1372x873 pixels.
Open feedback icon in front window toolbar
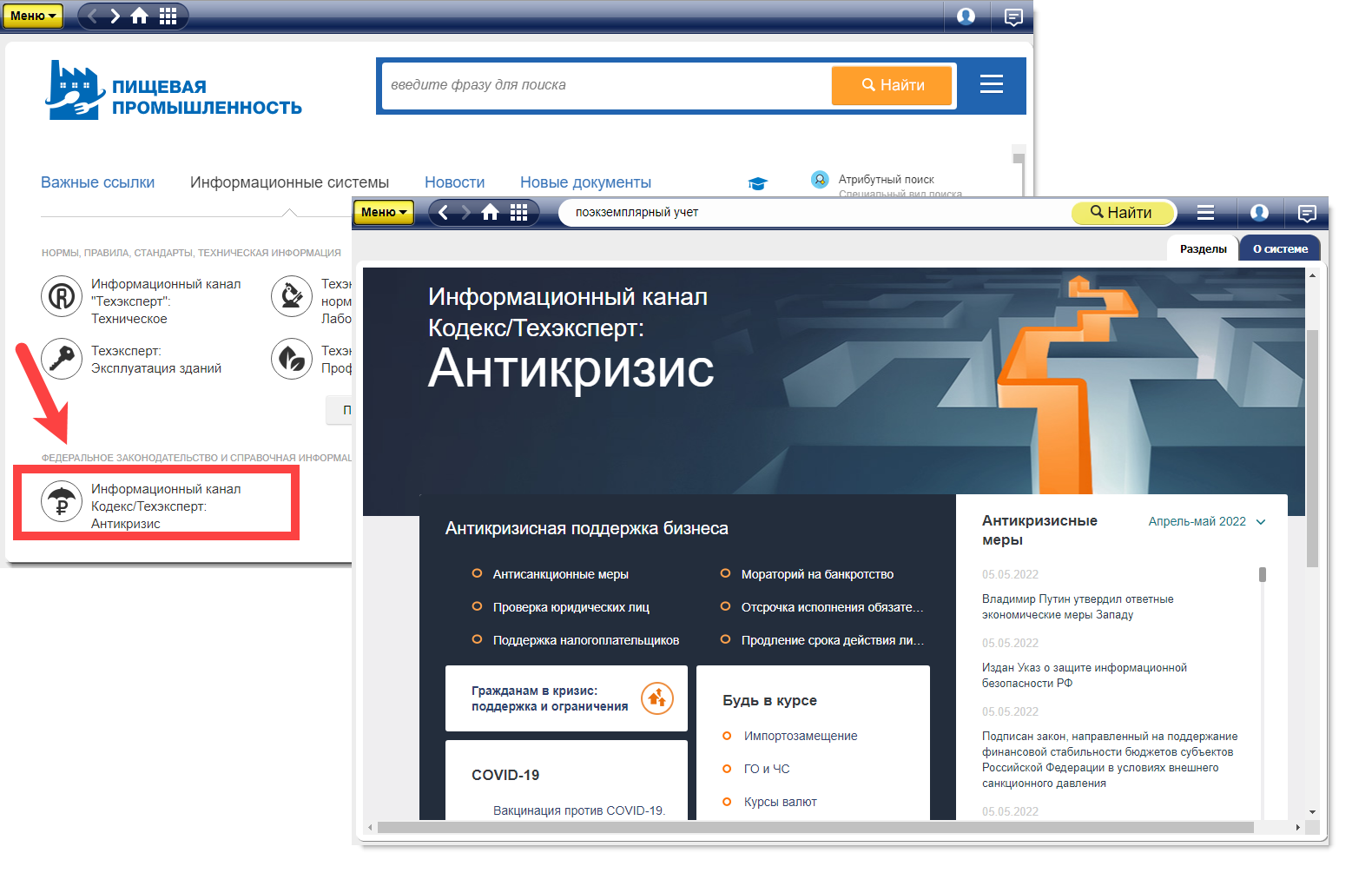[1307, 213]
